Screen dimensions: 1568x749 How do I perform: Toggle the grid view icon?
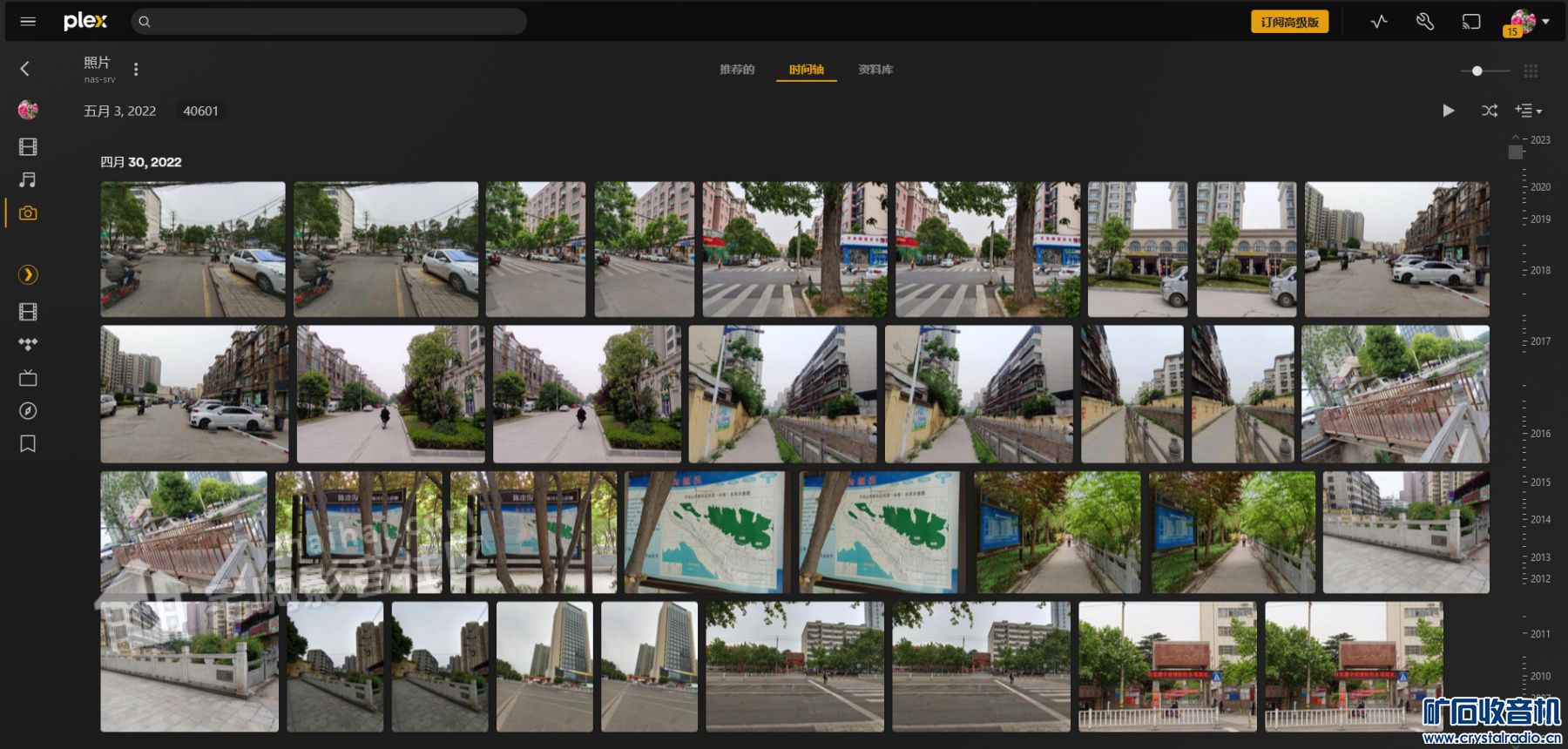click(1531, 71)
